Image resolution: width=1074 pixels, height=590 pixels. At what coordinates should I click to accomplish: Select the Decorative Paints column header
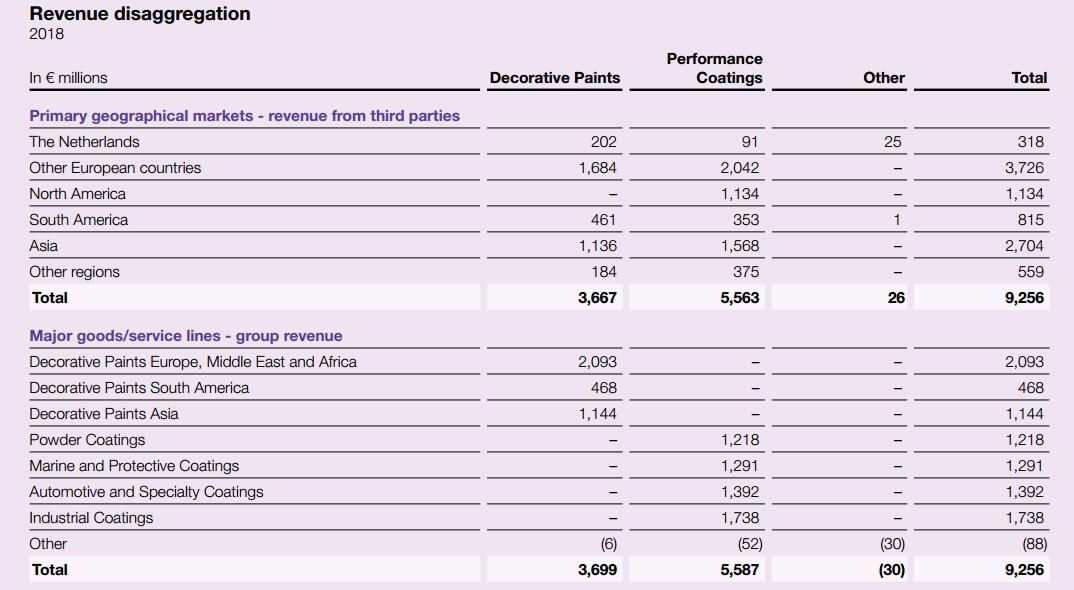click(554, 78)
